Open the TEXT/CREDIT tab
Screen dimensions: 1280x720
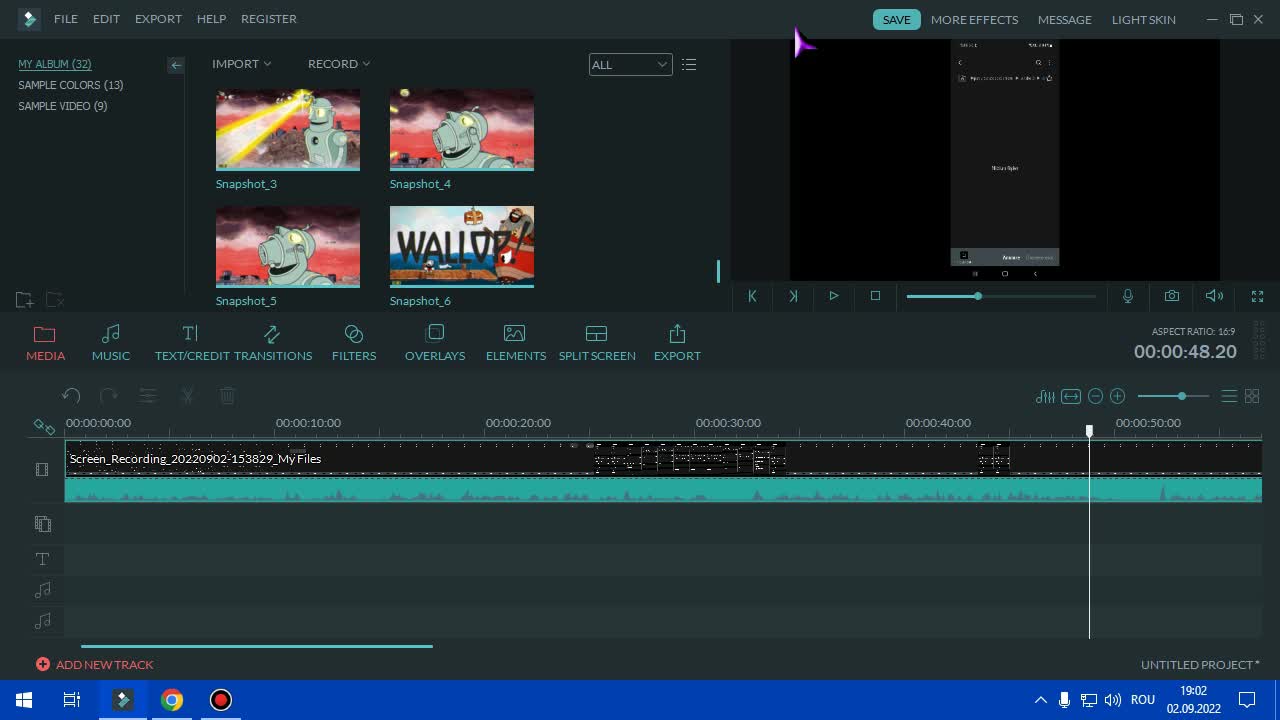pos(192,343)
